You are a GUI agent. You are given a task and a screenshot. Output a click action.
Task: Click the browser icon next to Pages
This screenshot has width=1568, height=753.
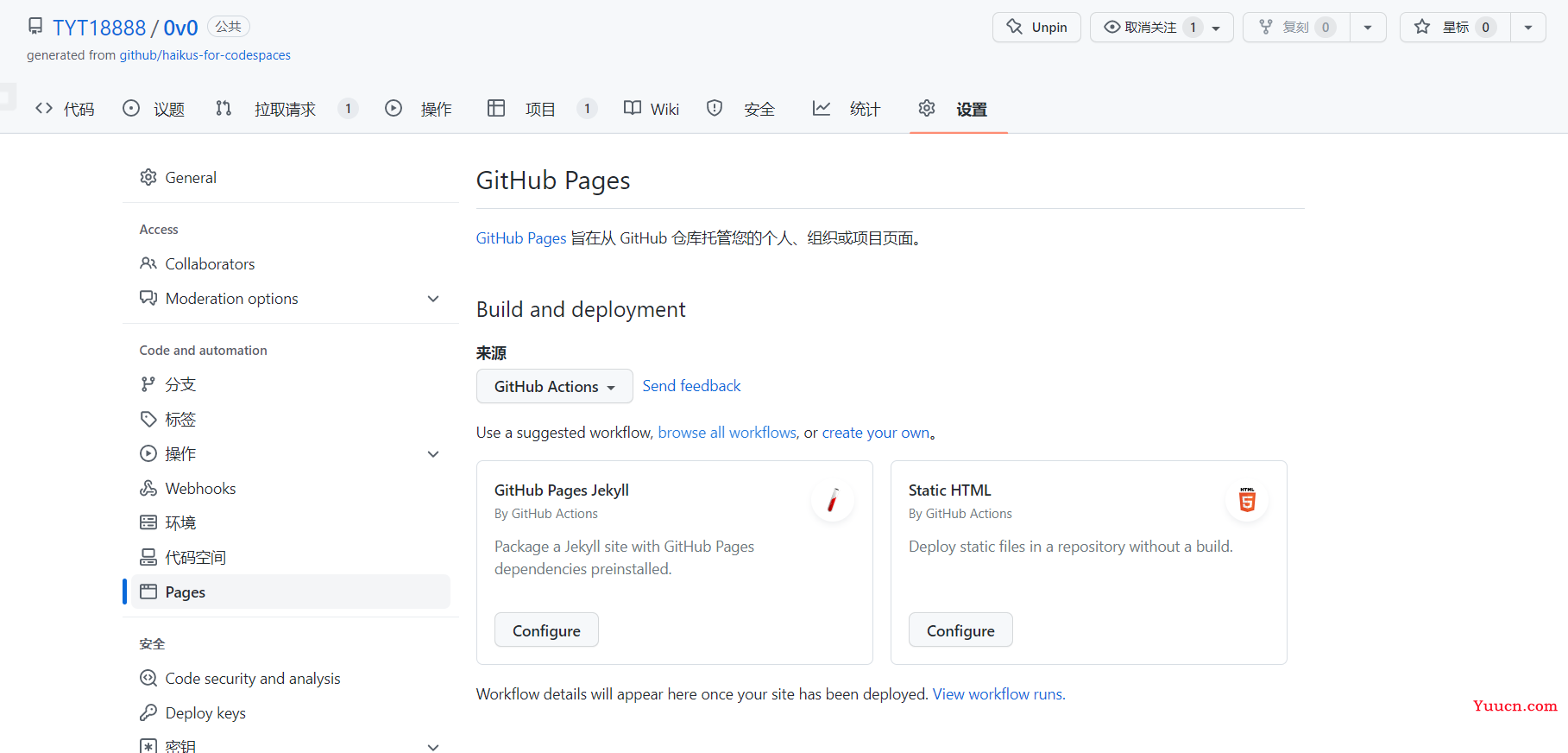[148, 592]
